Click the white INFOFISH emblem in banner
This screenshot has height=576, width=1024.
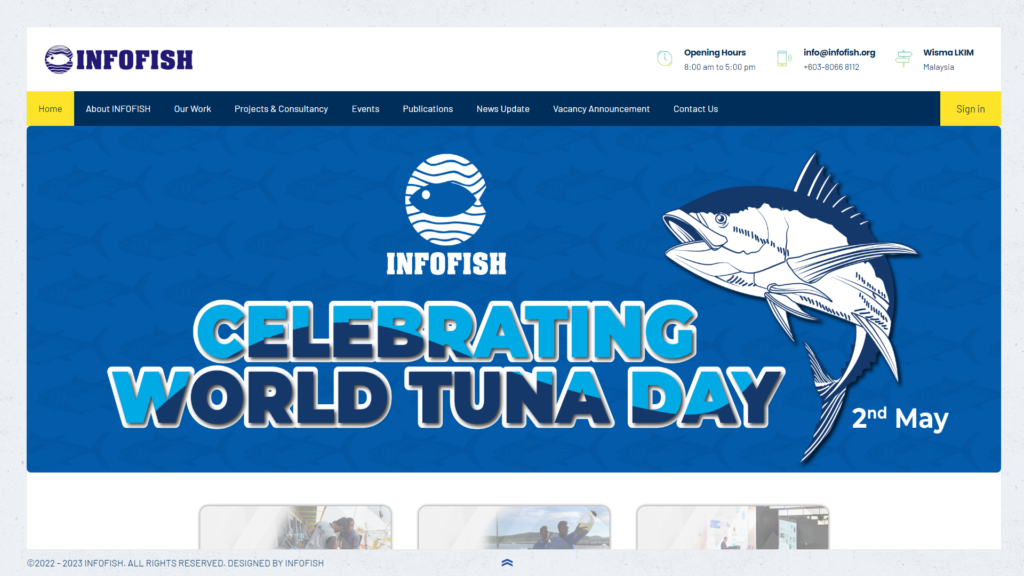pos(446,214)
